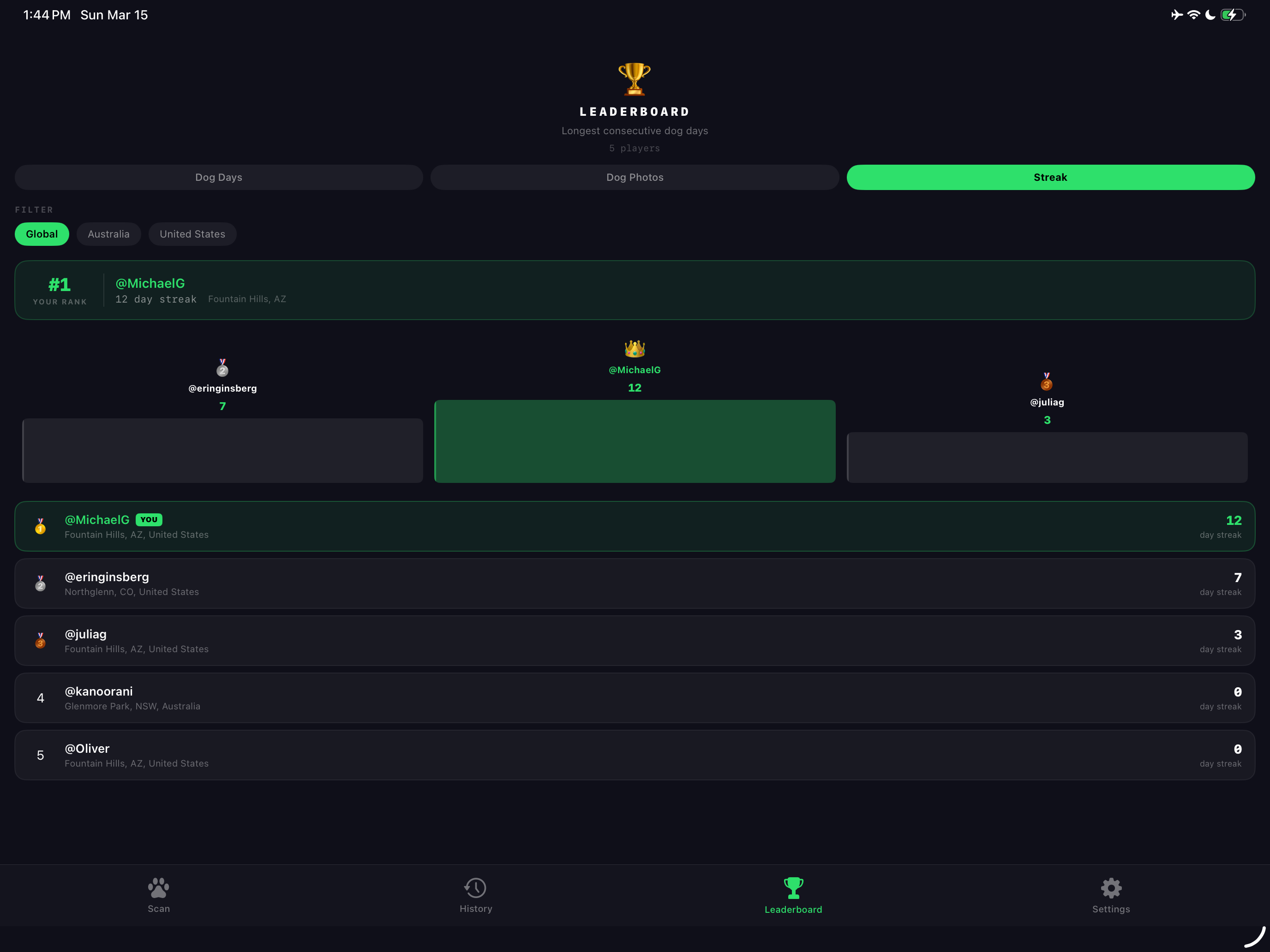Tap the Sun Mar 15 date in status bar
Screen dimensions: 1270x952
coord(114,15)
